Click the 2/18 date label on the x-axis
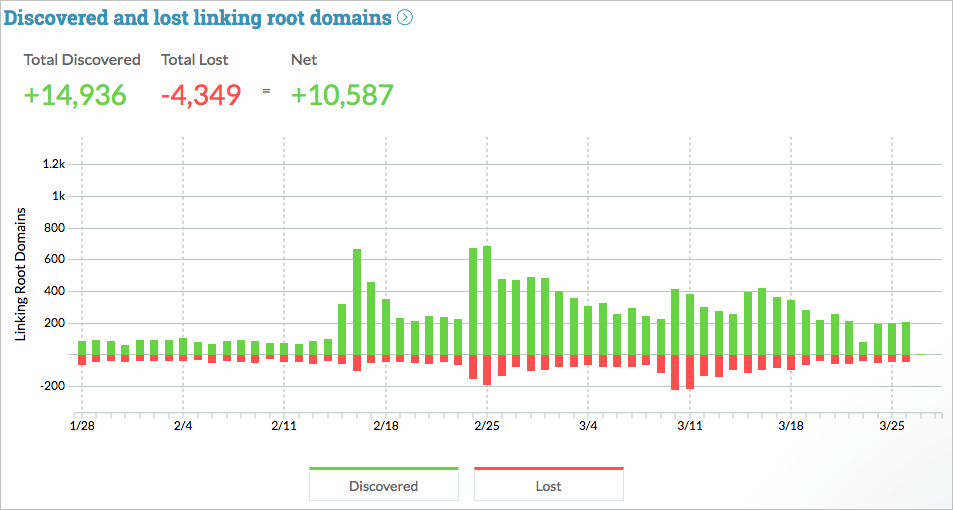This screenshot has width=953, height=510. tap(385, 426)
